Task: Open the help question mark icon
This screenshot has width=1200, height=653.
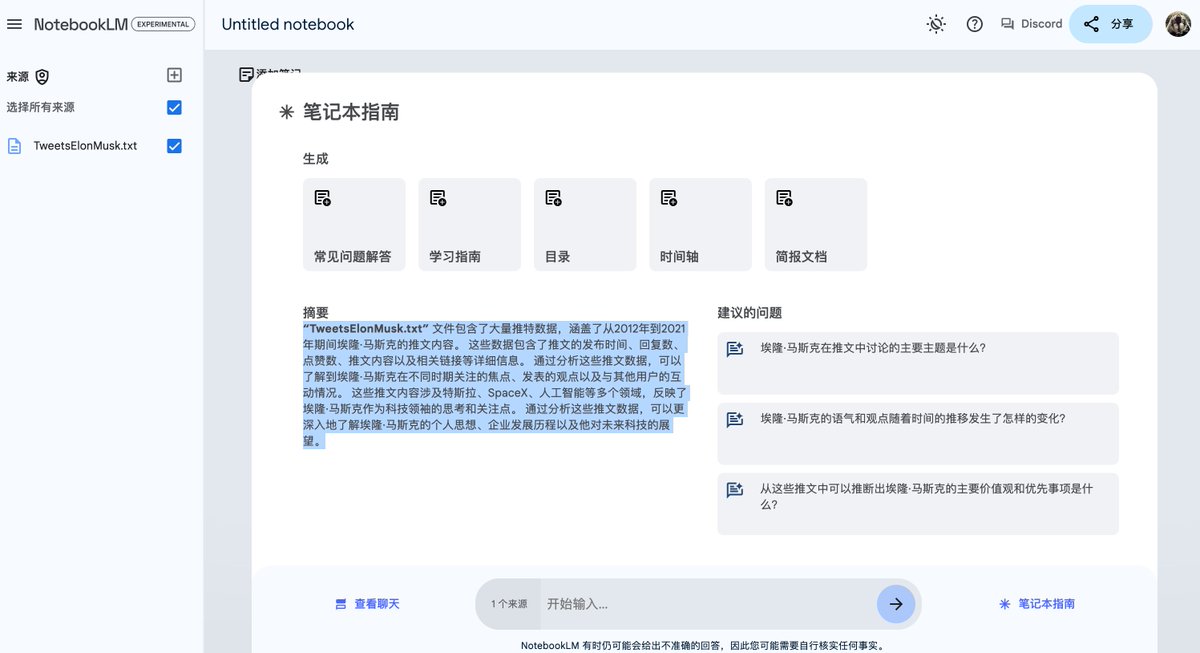Action: [x=975, y=24]
